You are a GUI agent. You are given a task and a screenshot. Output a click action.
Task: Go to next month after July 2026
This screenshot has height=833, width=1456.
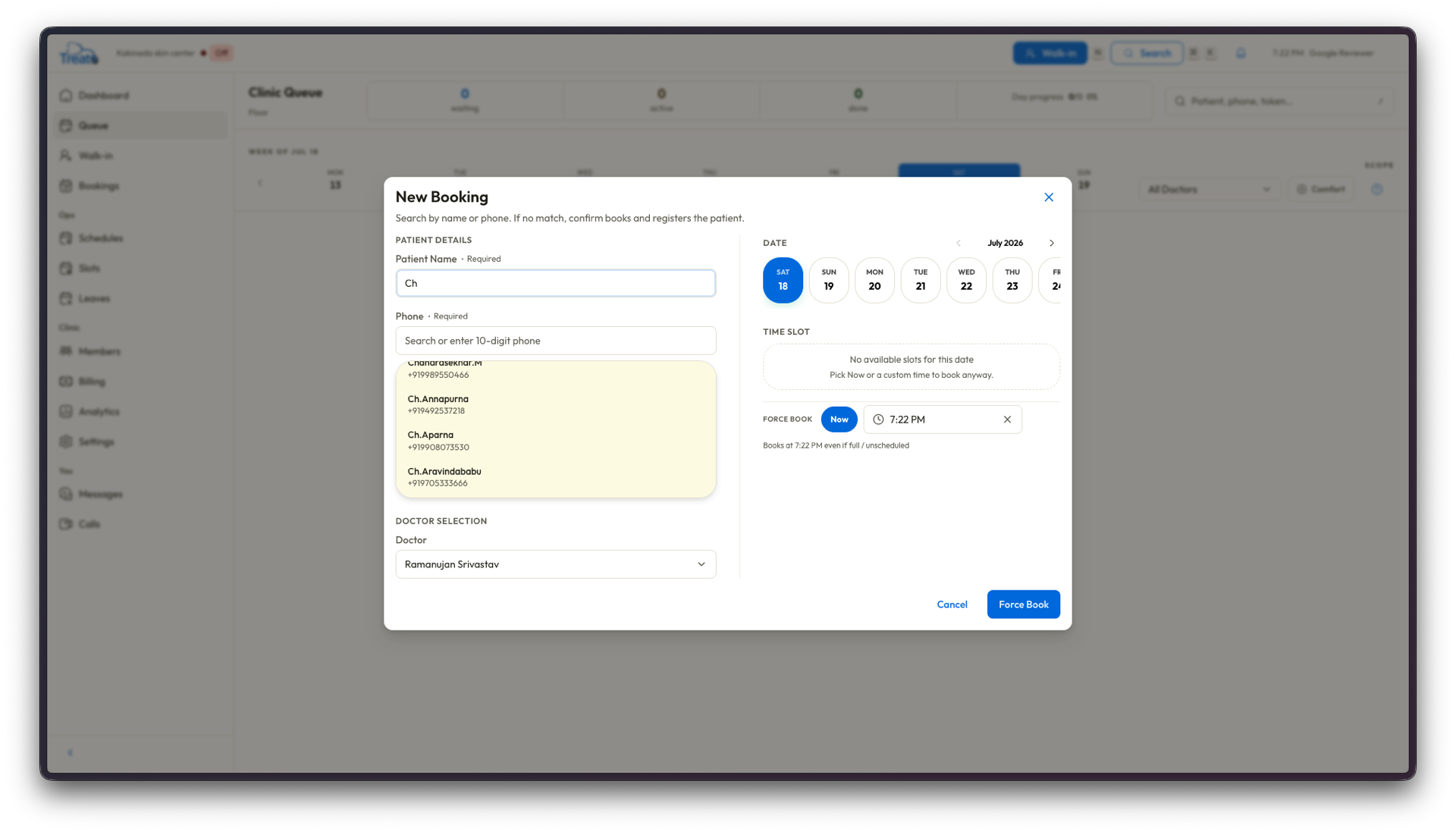(1052, 244)
